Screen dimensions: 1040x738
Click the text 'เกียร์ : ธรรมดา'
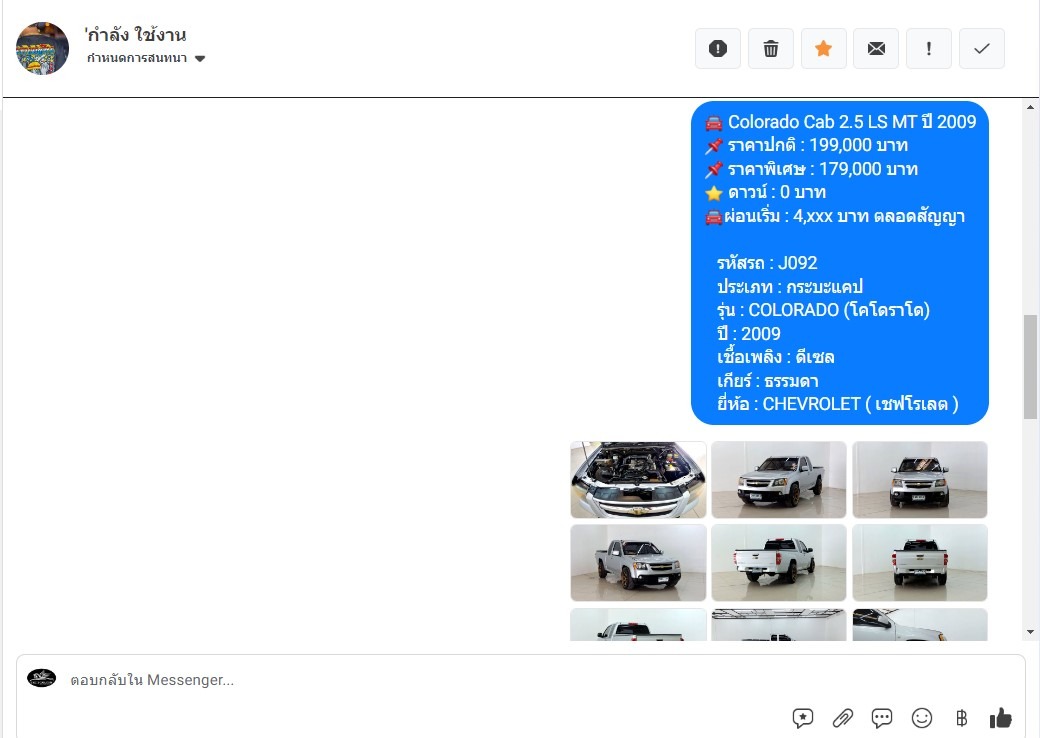[767, 381]
